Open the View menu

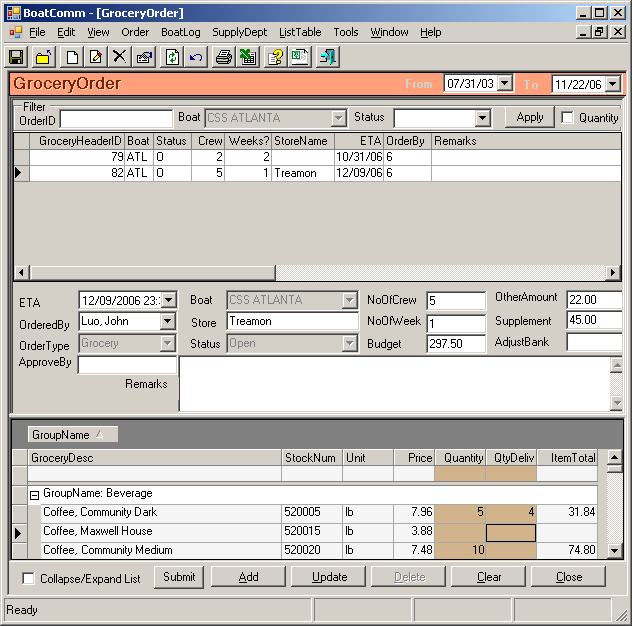pos(98,32)
